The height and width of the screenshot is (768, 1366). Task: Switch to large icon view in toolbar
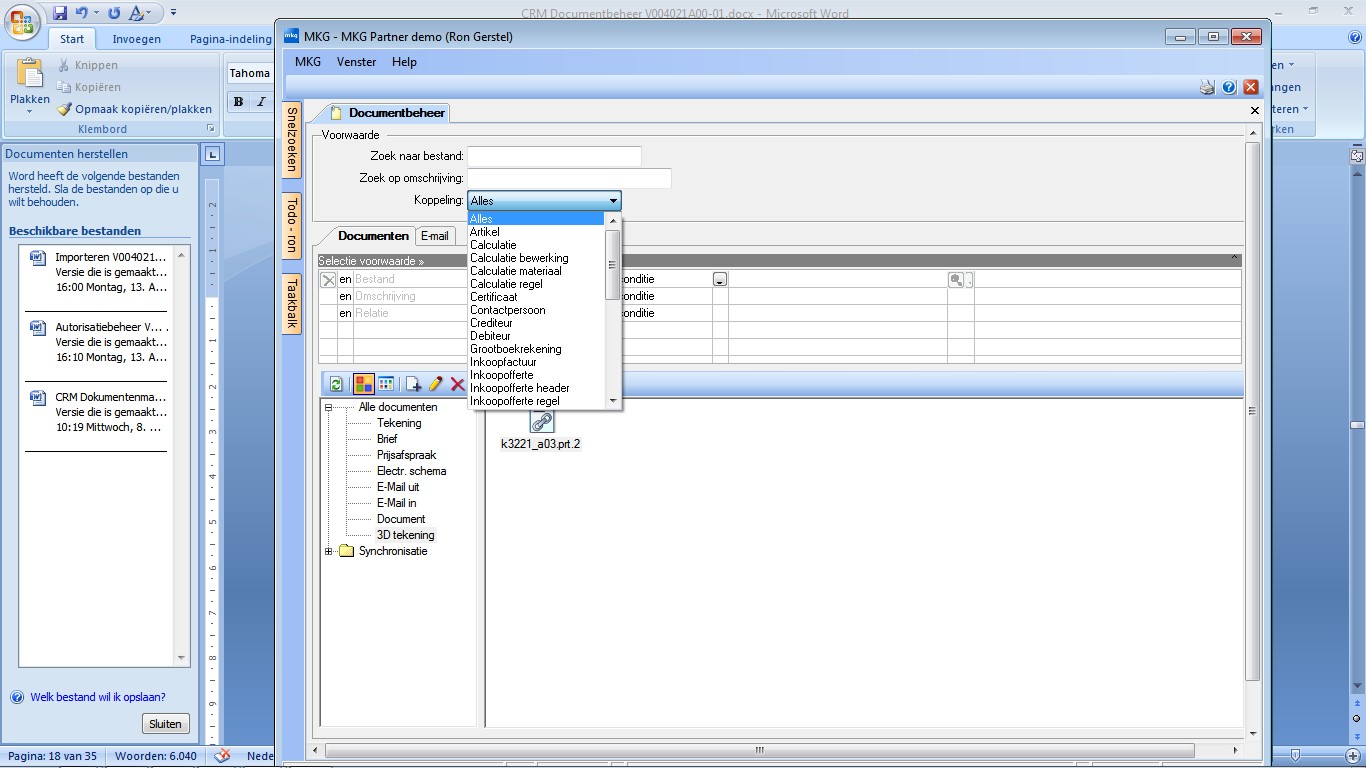(x=364, y=384)
